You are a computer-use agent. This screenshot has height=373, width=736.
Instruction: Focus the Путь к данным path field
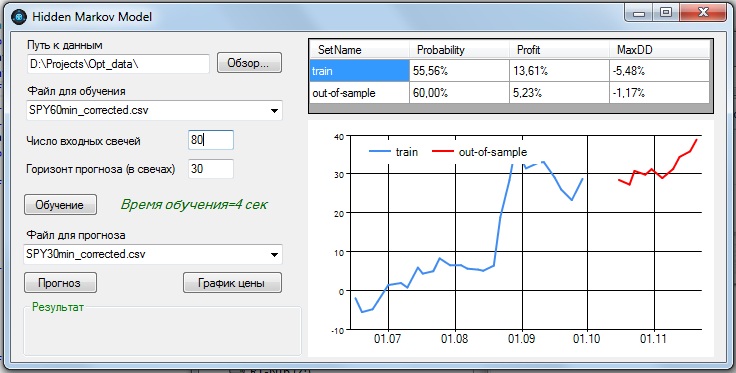118,64
